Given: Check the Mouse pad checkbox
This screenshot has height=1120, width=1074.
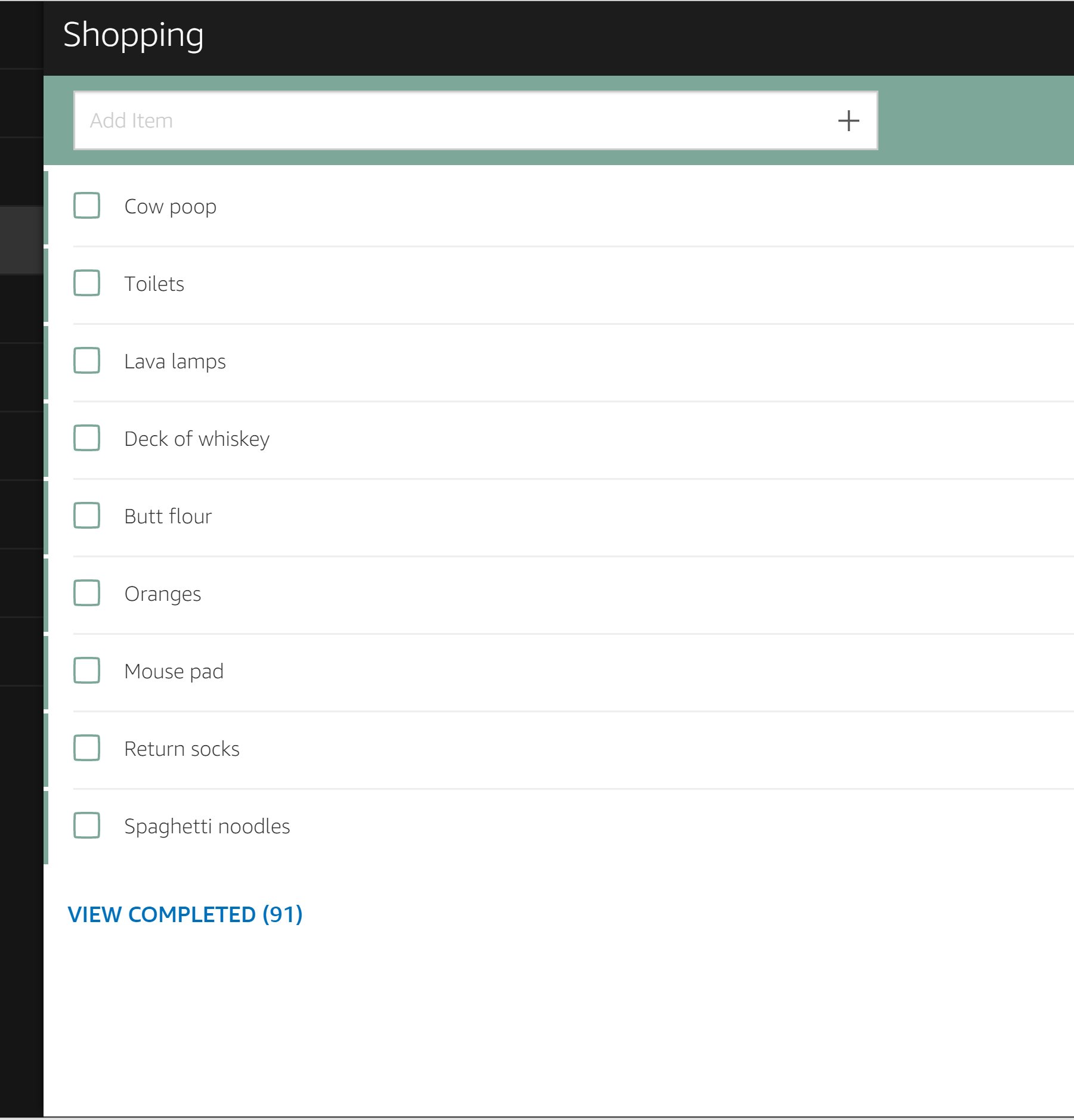Looking at the screenshot, I should (x=86, y=671).
